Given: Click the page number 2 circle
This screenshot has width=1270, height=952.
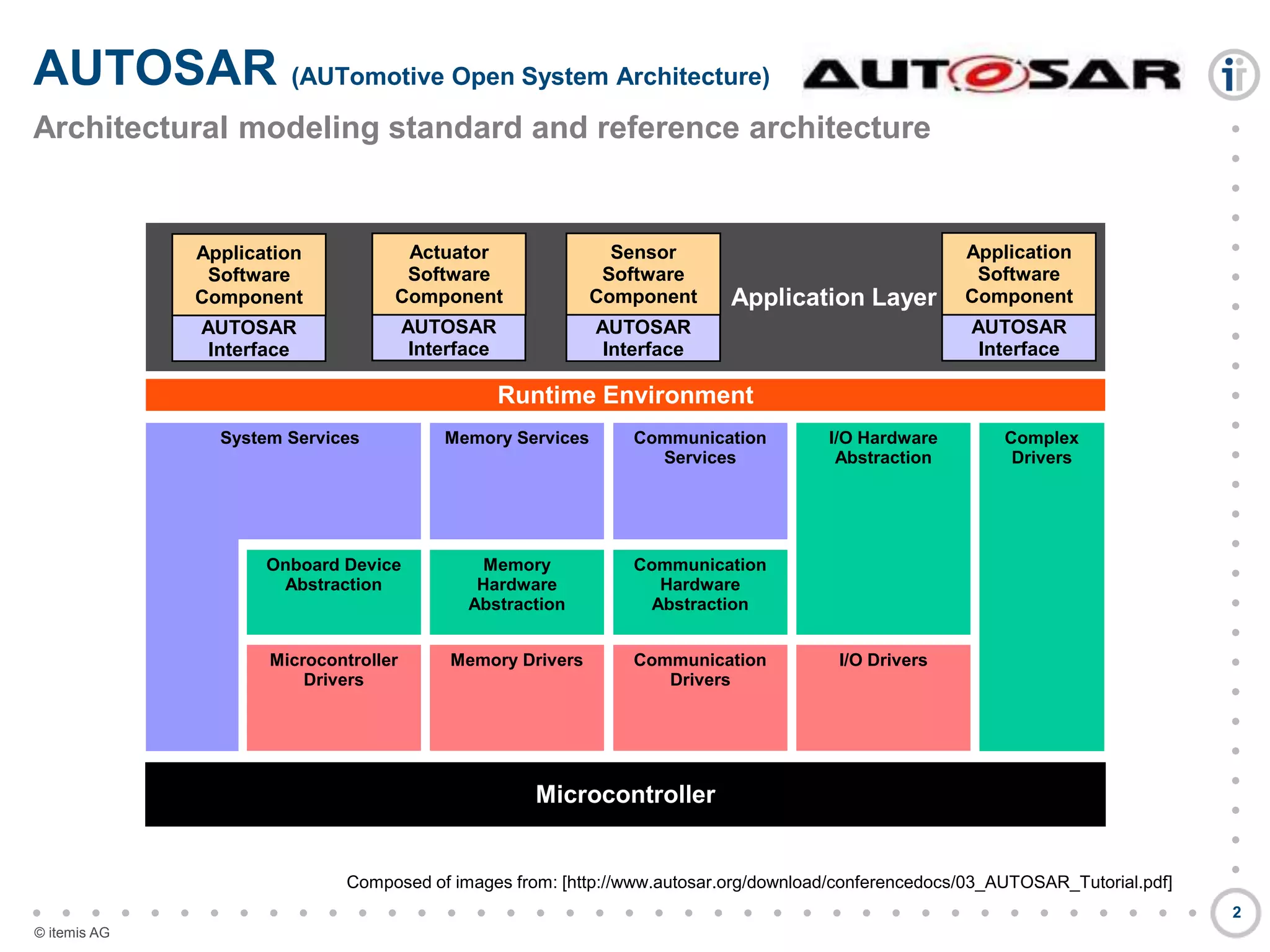Looking at the screenshot, I should (1235, 912).
